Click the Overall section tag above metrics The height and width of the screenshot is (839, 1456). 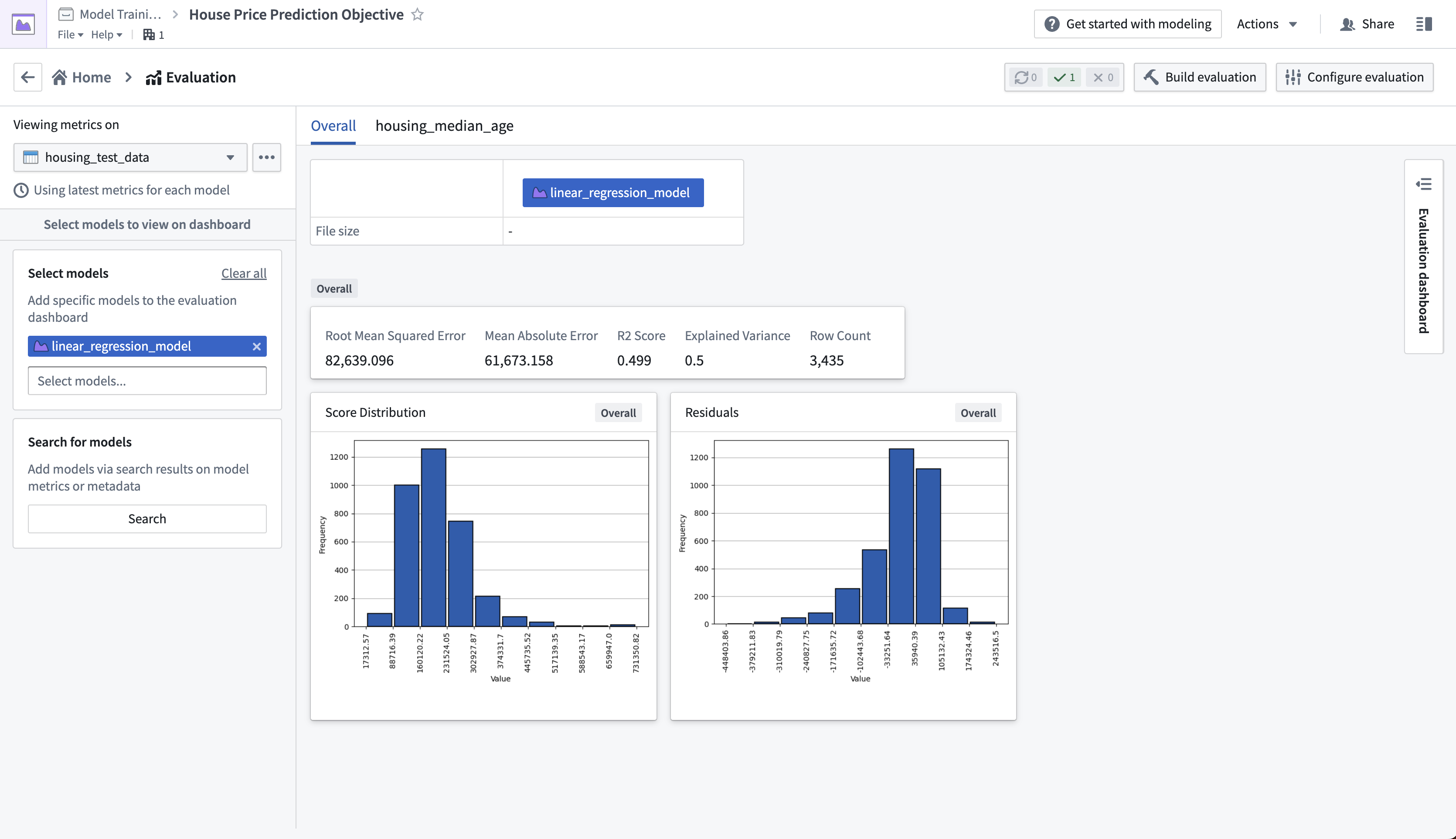[334, 289]
